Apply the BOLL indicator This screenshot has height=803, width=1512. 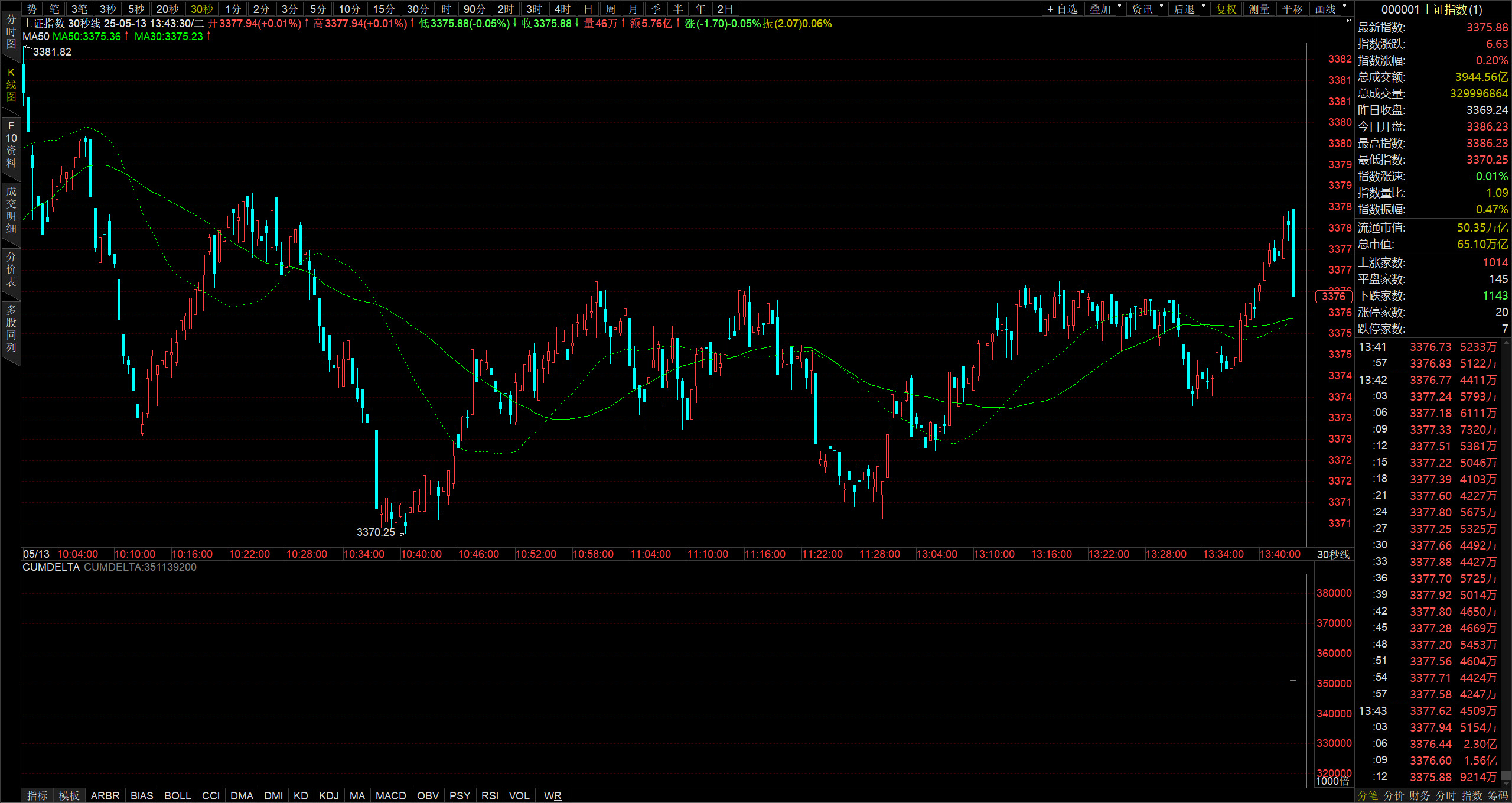[177, 795]
